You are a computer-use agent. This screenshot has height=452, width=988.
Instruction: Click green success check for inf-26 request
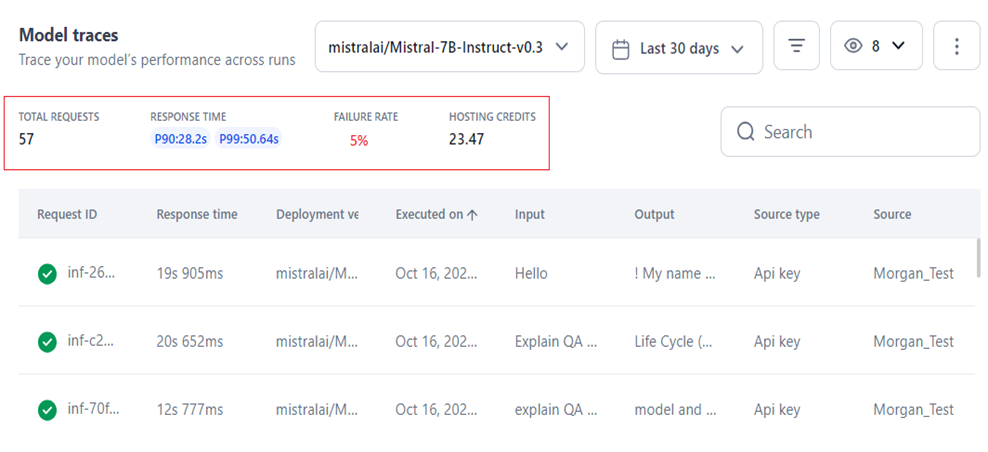pyautogui.click(x=47, y=274)
